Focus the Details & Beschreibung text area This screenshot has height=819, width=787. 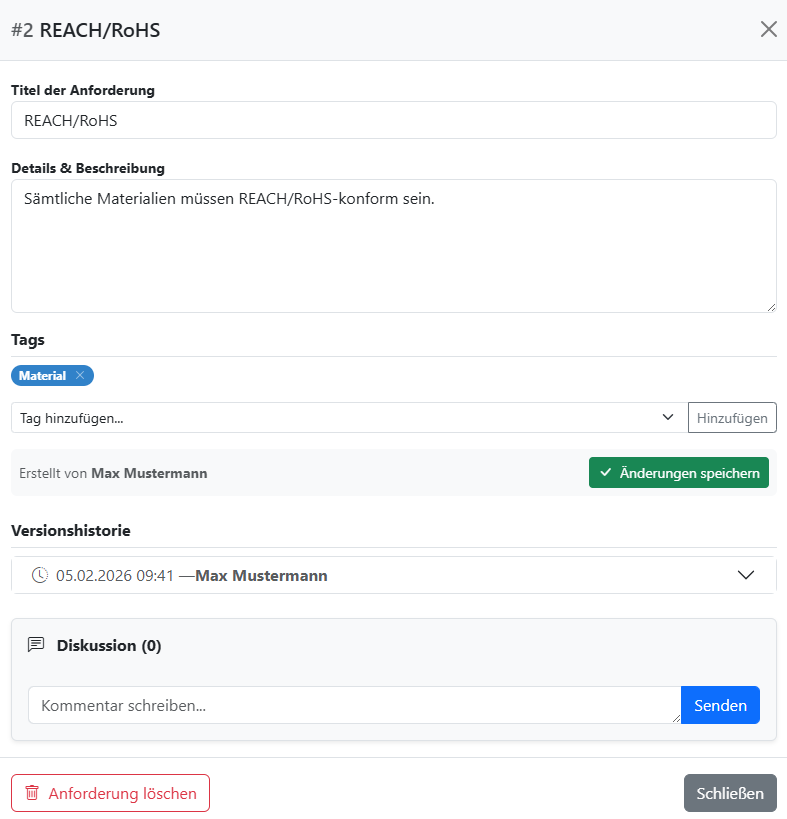(393, 245)
